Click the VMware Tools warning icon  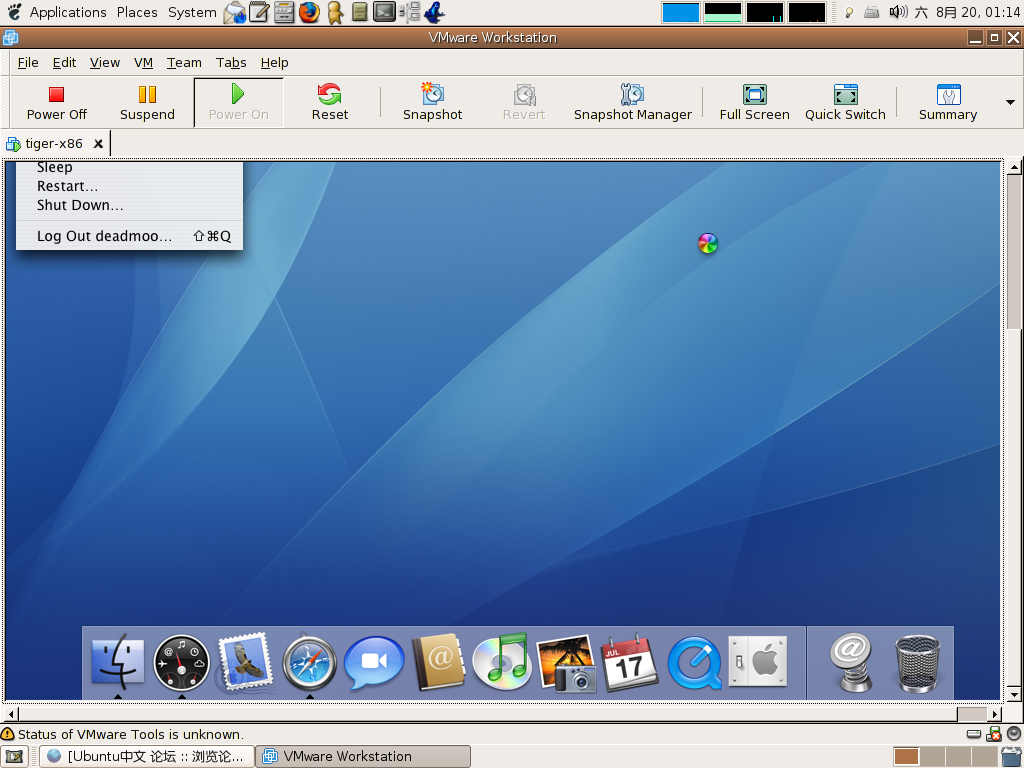(8, 734)
